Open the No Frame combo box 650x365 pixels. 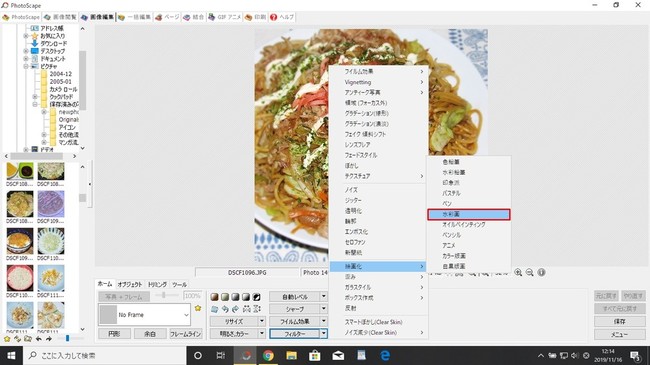coord(144,315)
